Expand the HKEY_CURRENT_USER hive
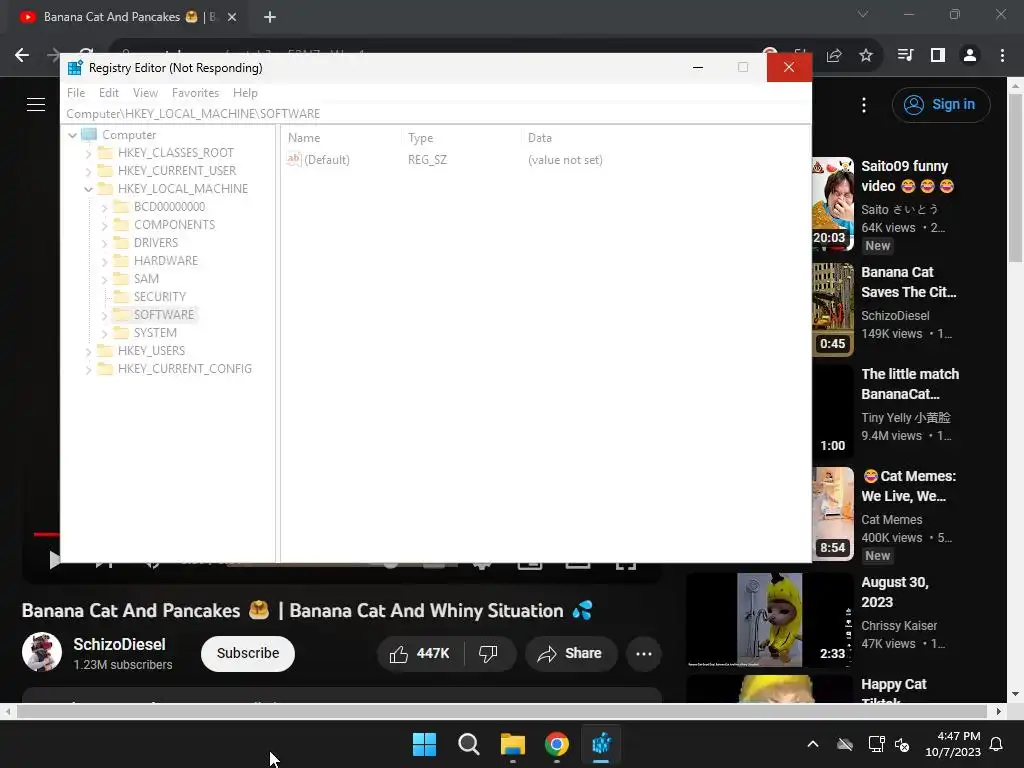Screen dimensions: 1024x768 (88, 171)
